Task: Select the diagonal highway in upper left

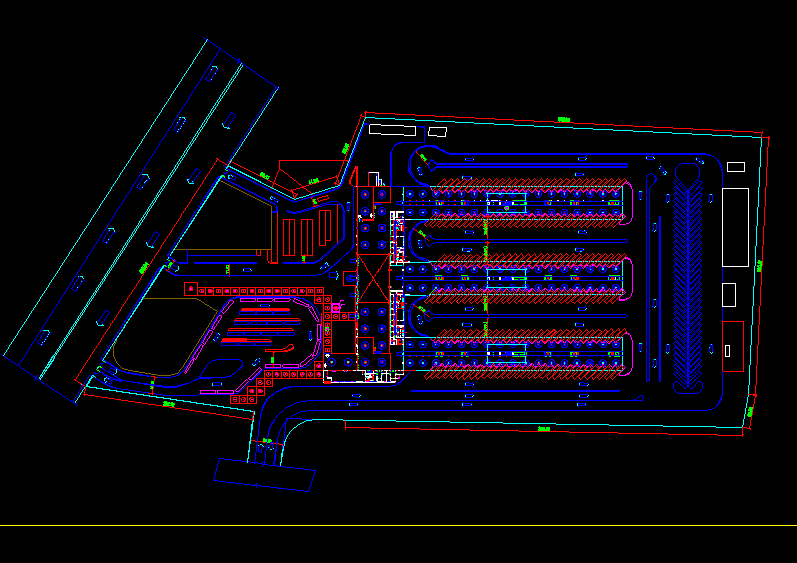Action: point(140,210)
